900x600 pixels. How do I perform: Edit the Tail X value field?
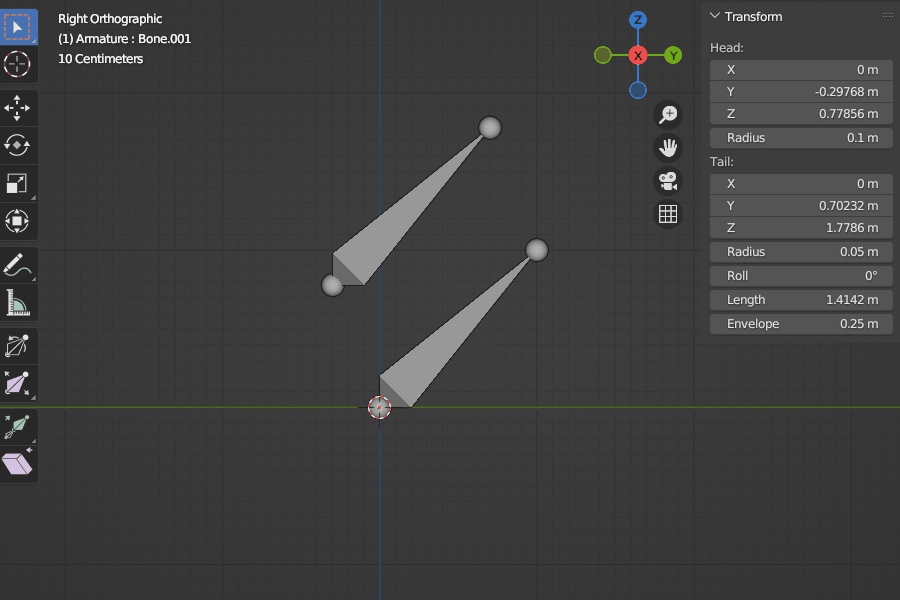(x=801, y=184)
